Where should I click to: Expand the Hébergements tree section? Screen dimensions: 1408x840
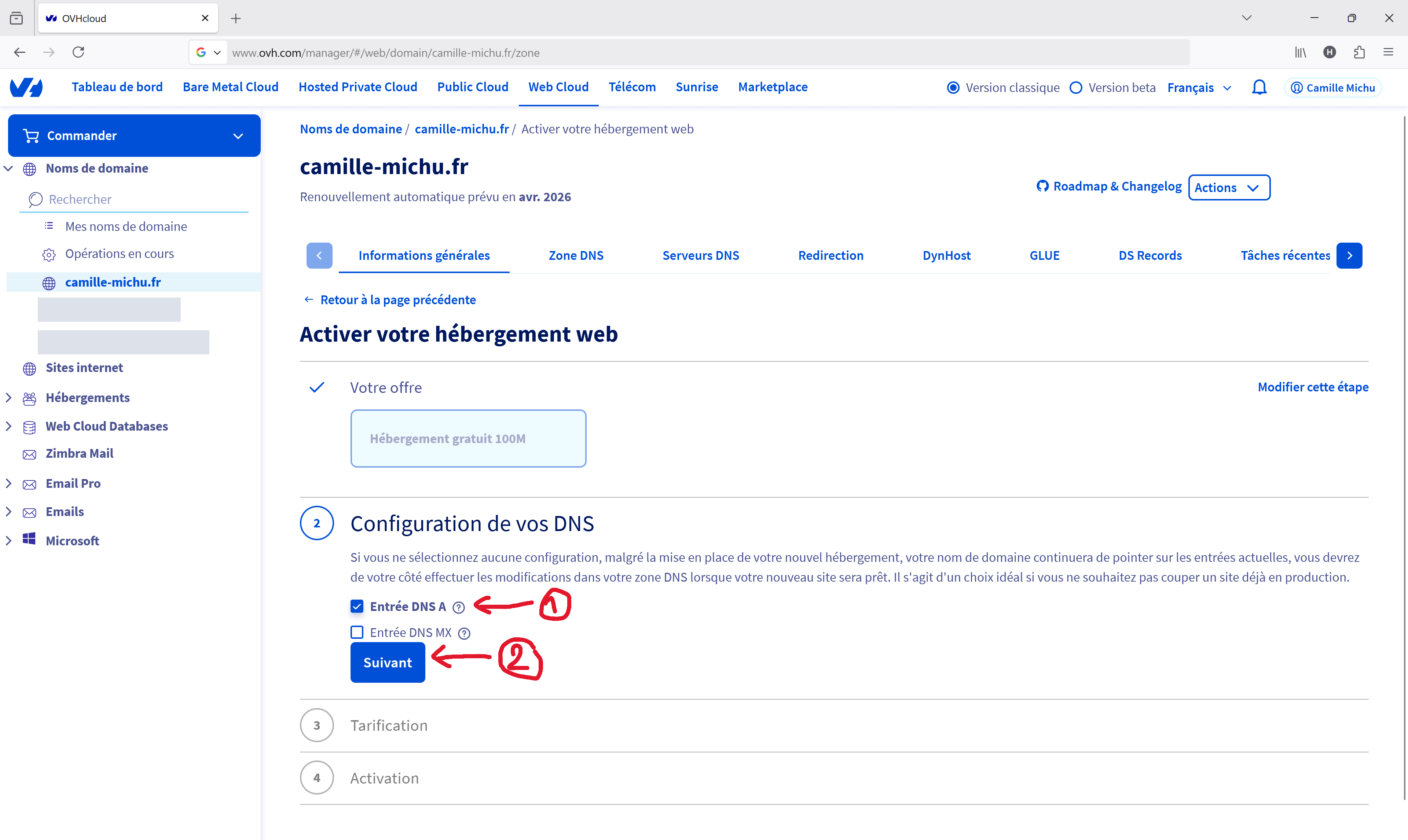(8, 397)
